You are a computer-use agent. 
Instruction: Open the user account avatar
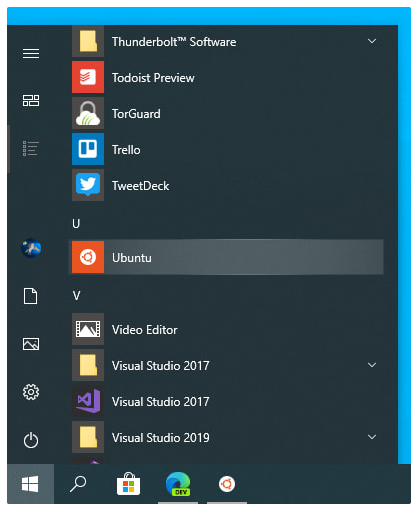click(31, 248)
